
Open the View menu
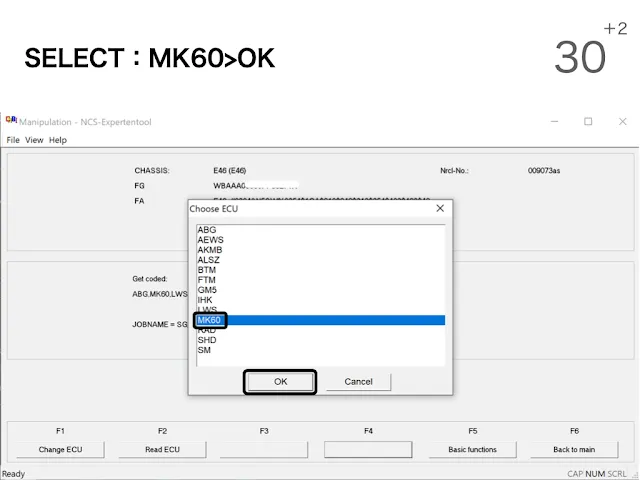pos(34,140)
